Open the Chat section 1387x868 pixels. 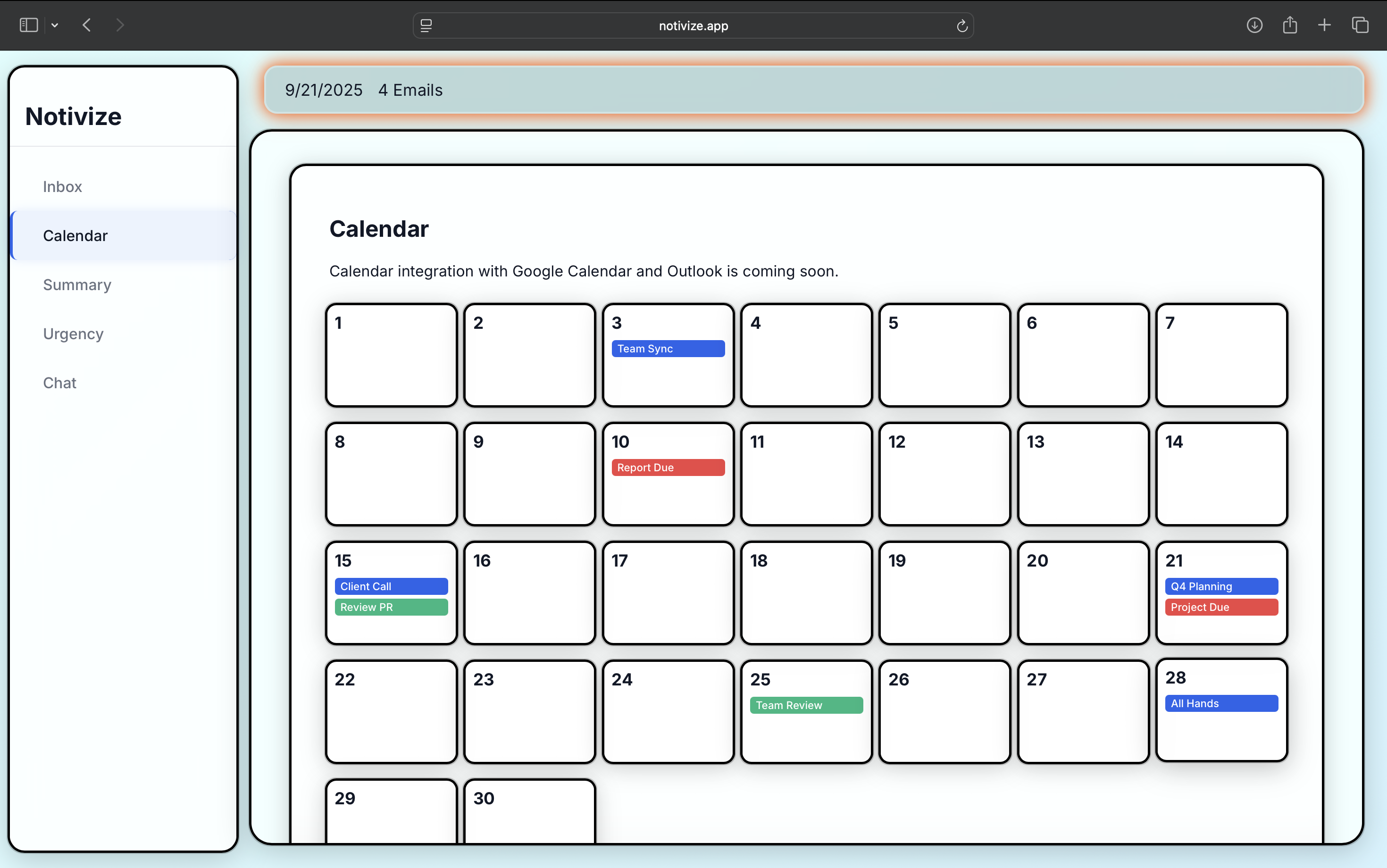point(60,383)
